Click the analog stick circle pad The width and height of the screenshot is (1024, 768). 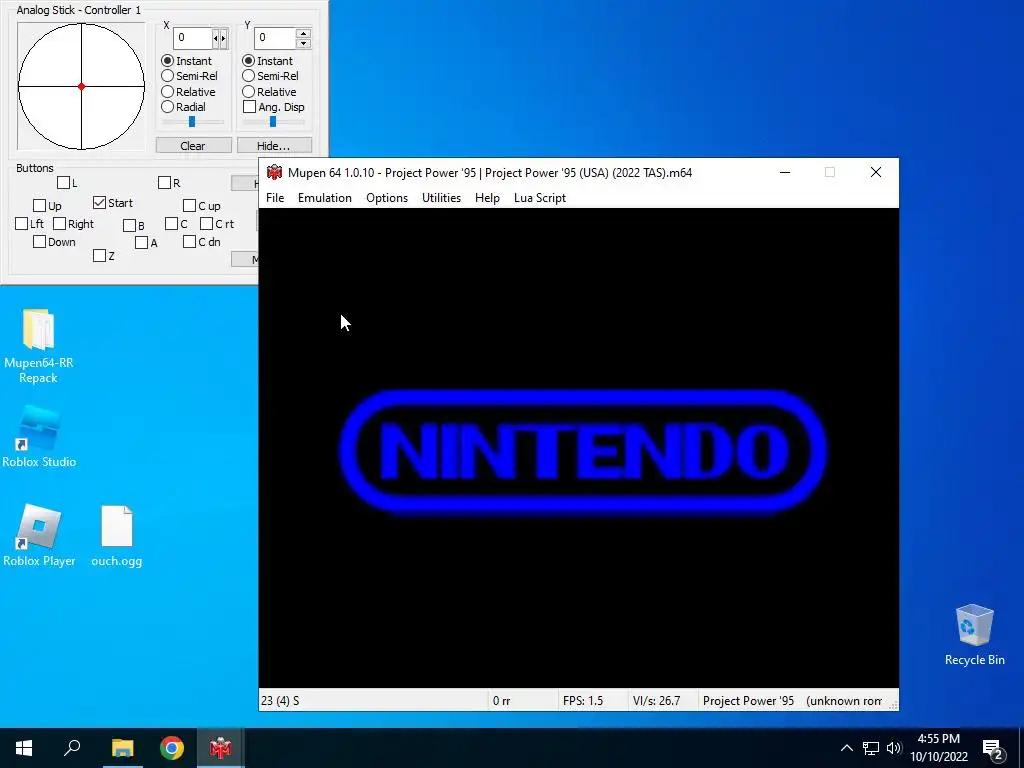tap(81, 86)
